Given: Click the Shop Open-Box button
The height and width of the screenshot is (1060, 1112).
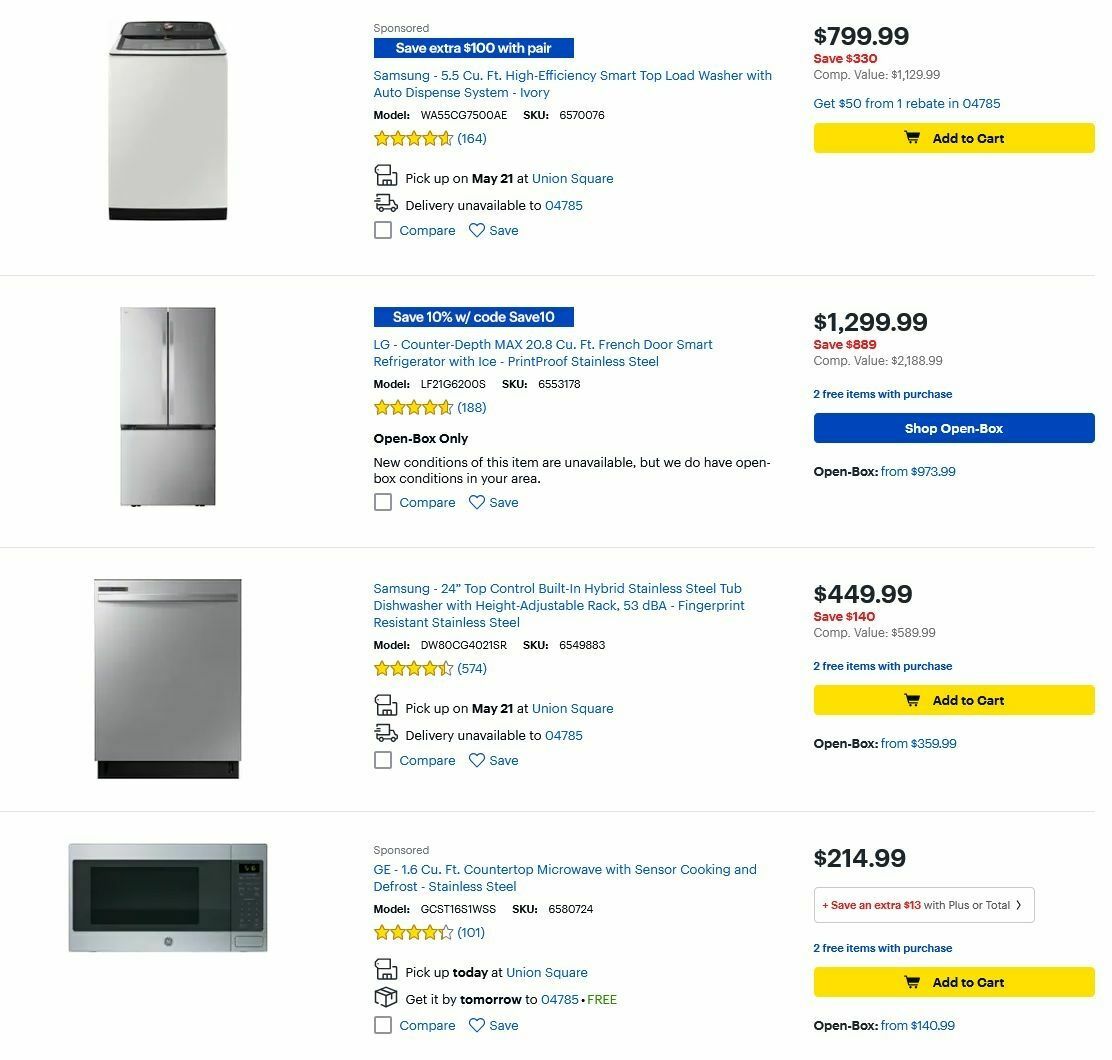Looking at the screenshot, I should (954, 428).
